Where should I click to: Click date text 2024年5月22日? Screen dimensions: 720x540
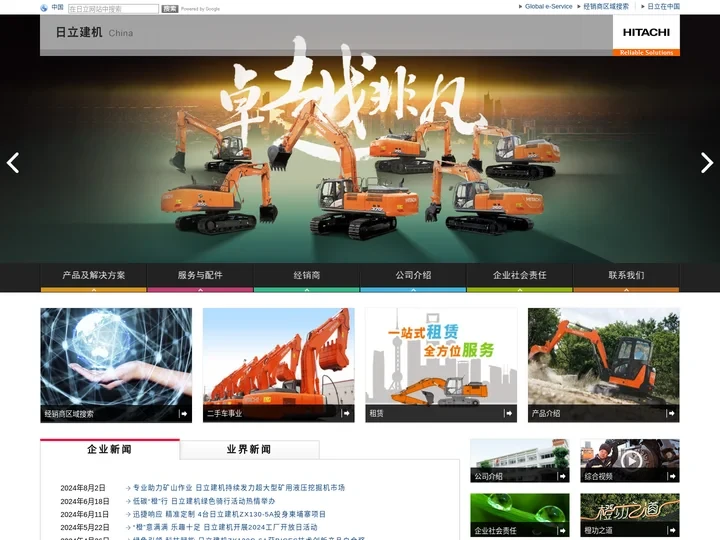(x=85, y=527)
